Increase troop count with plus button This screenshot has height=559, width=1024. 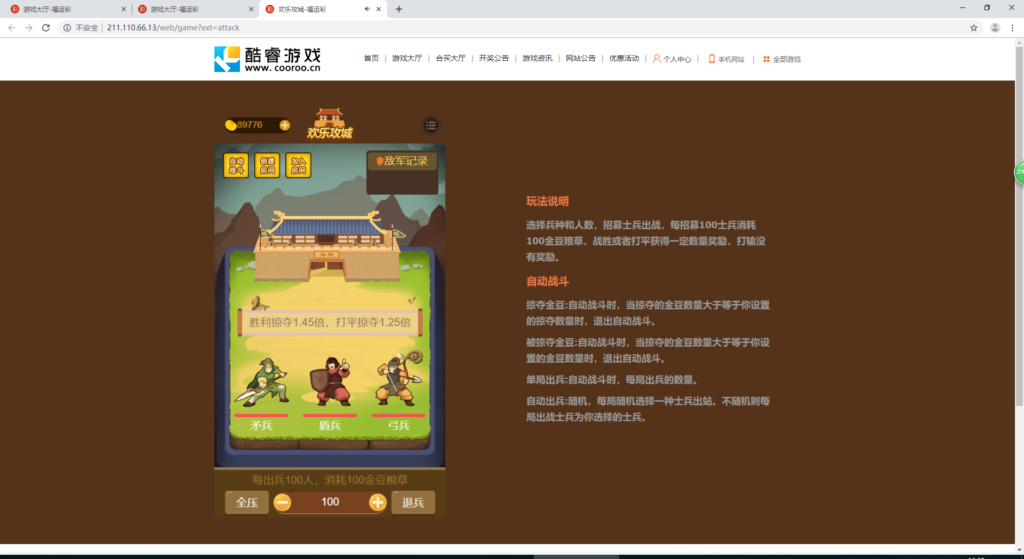coord(377,502)
